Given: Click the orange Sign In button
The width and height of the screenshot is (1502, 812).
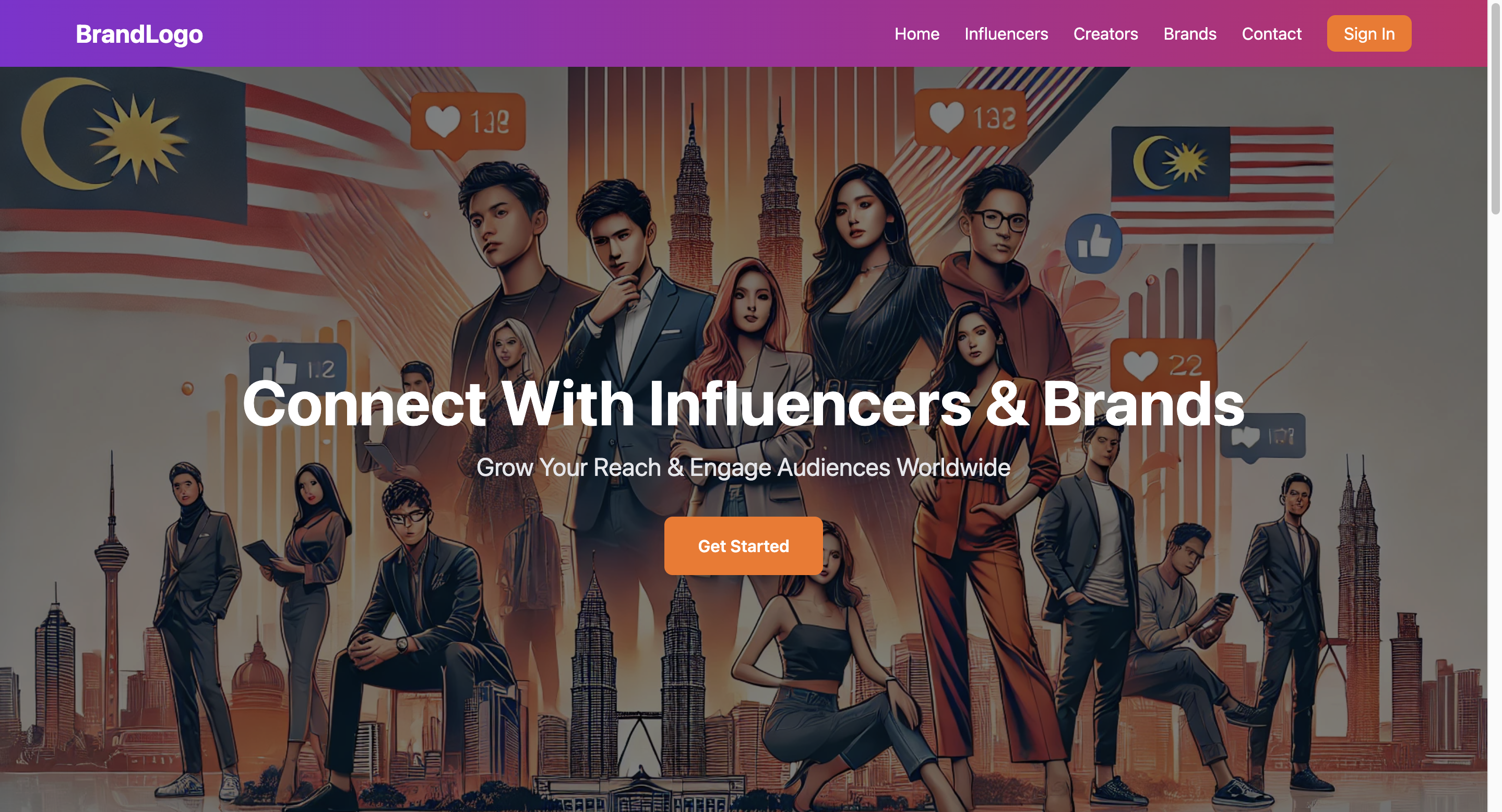Looking at the screenshot, I should click(x=1368, y=33).
